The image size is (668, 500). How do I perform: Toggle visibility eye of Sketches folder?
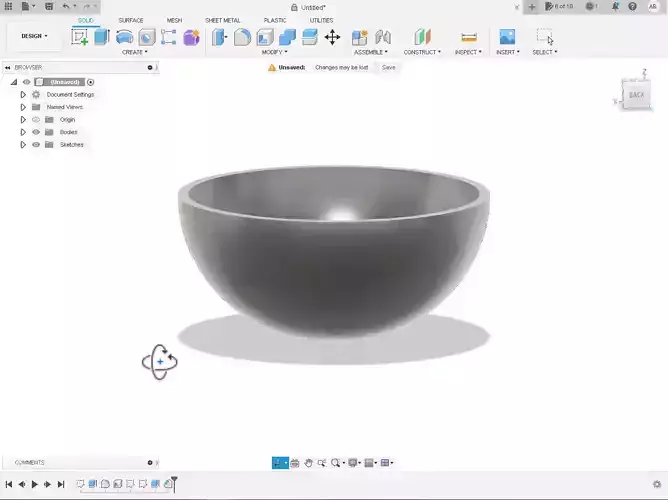pyautogui.click(x=36, y=145)
